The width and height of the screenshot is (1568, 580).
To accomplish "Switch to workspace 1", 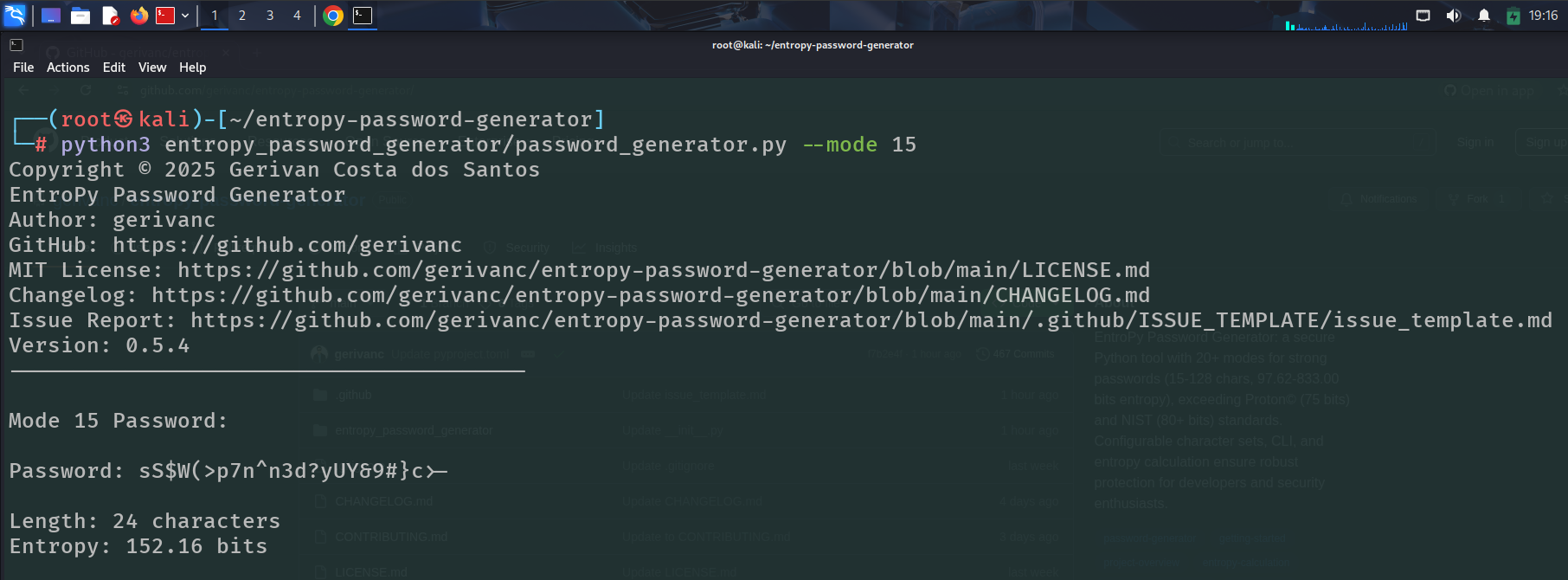I will click(215, 16).
